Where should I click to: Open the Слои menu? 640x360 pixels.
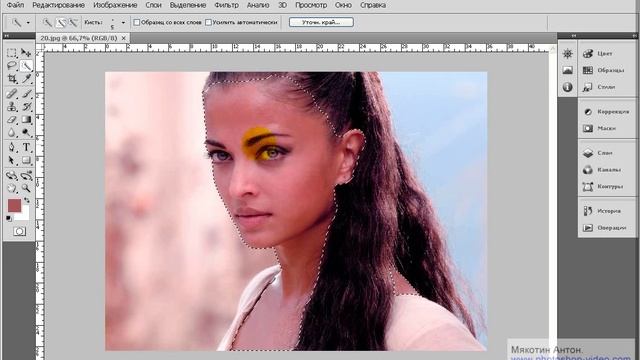(153, 5)
